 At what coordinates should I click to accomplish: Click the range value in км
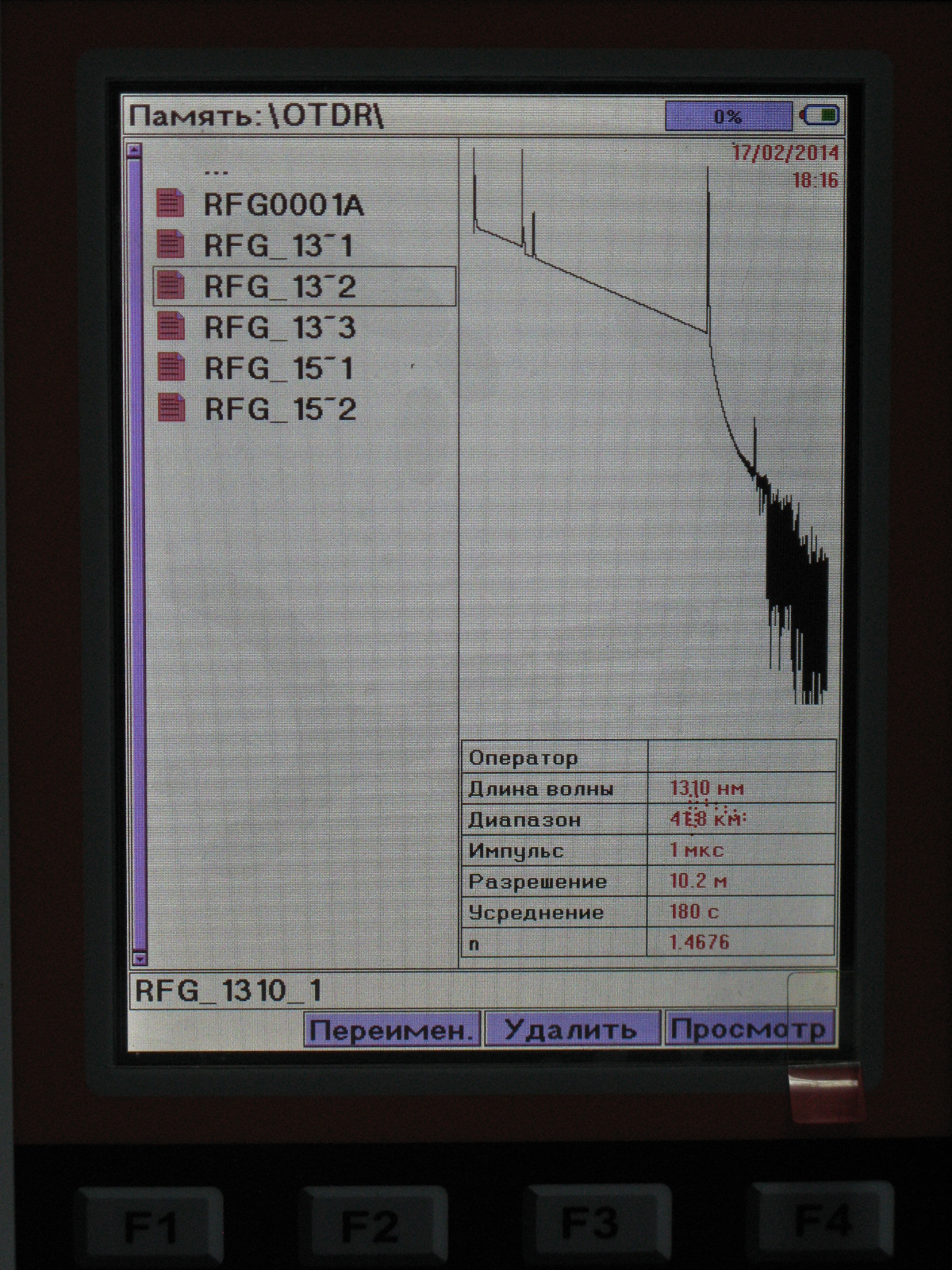708,819
